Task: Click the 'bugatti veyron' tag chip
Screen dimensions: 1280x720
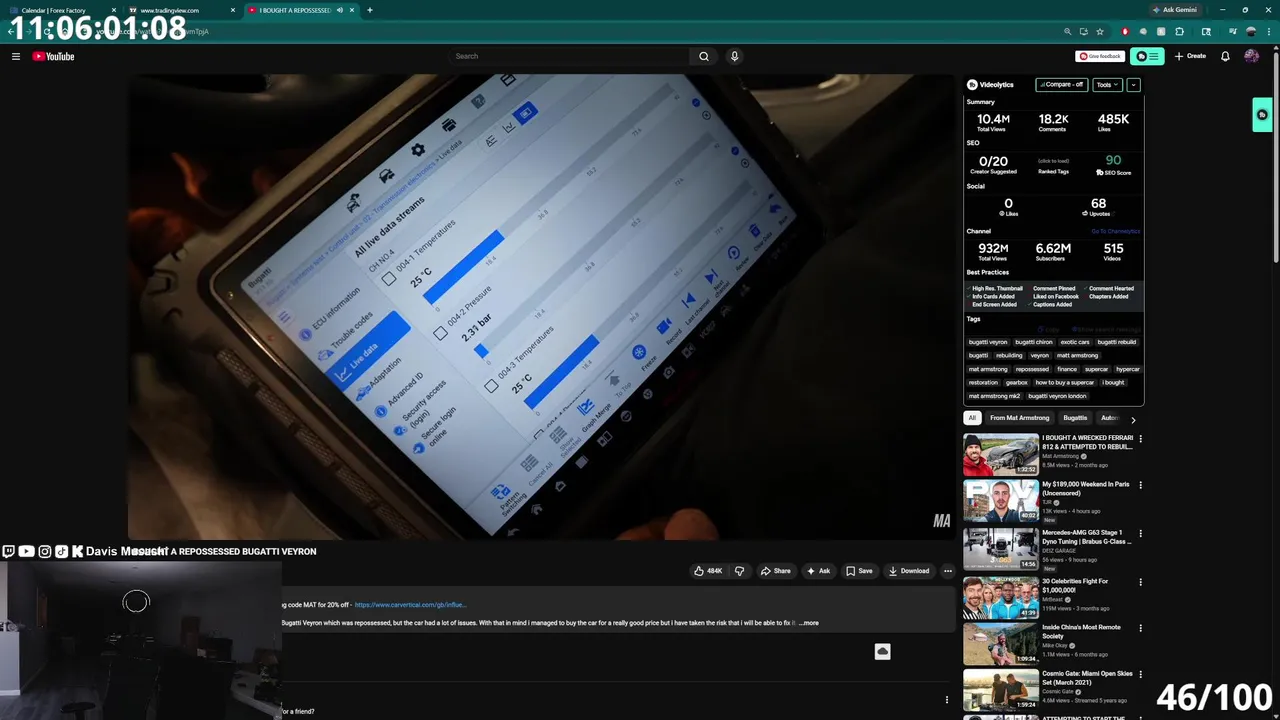Action: pyautogui.click(x=988, y=342)
